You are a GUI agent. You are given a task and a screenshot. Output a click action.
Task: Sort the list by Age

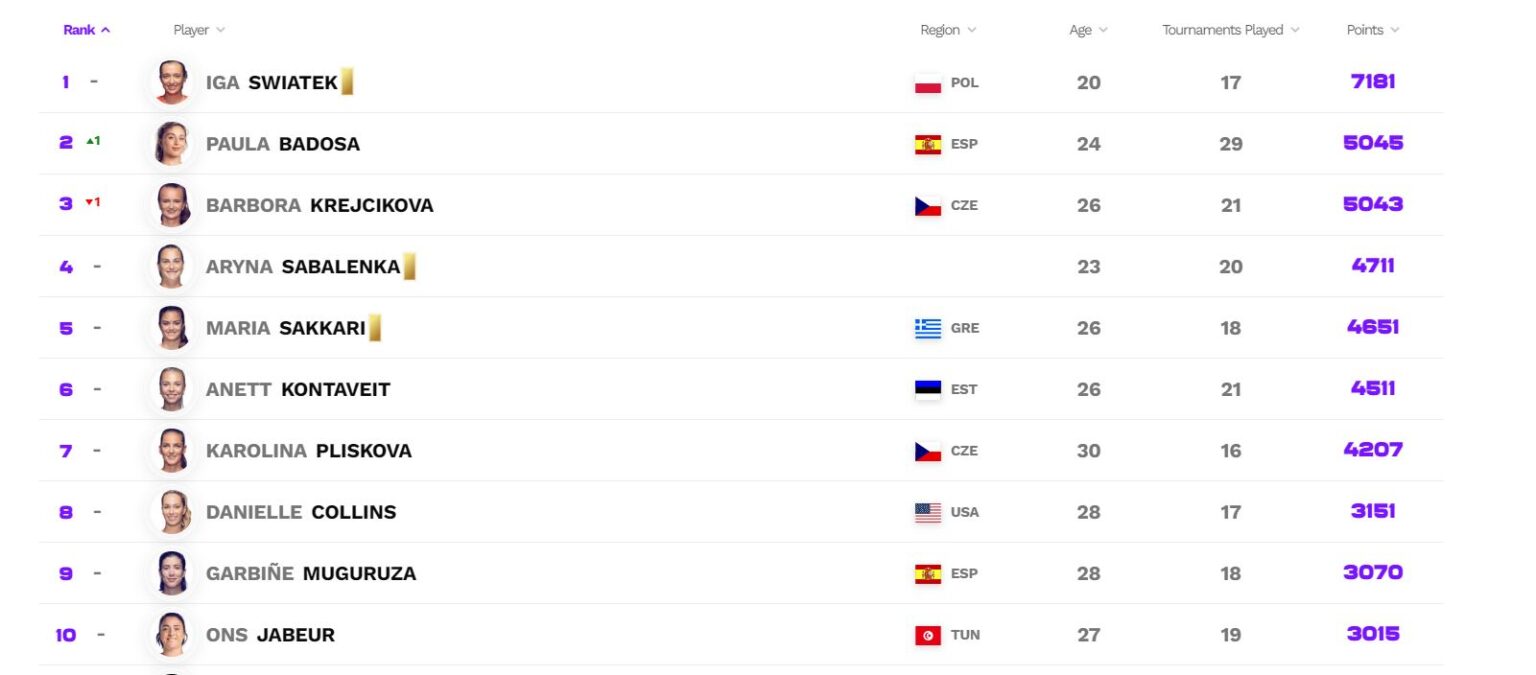coord(1088,30)
